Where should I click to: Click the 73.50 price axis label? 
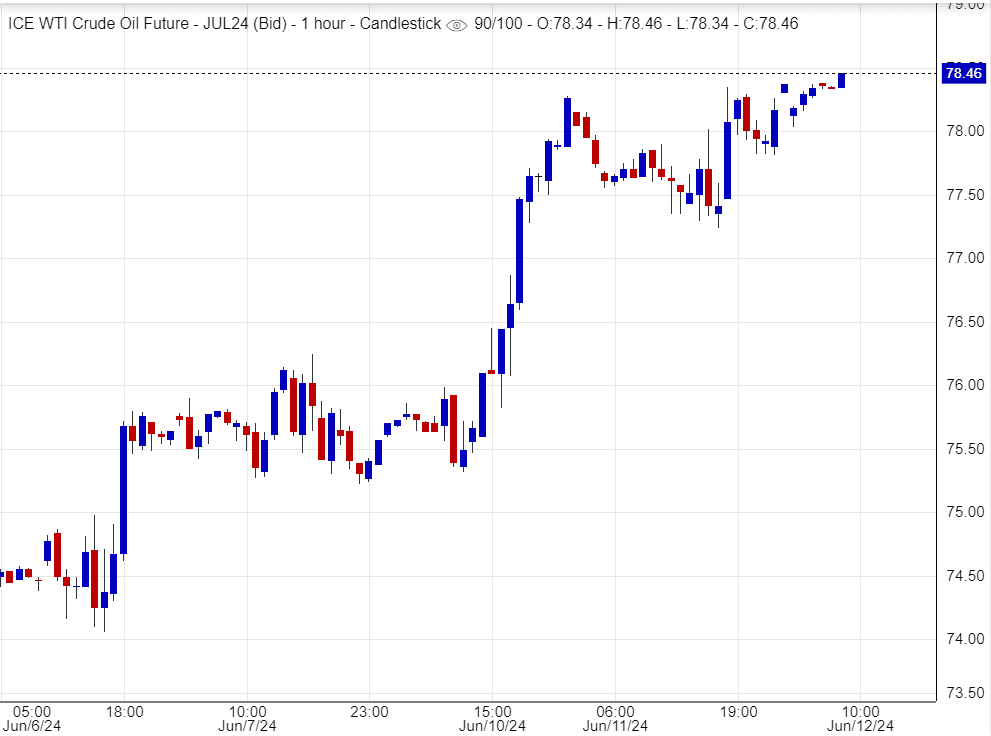coord(965,692)
